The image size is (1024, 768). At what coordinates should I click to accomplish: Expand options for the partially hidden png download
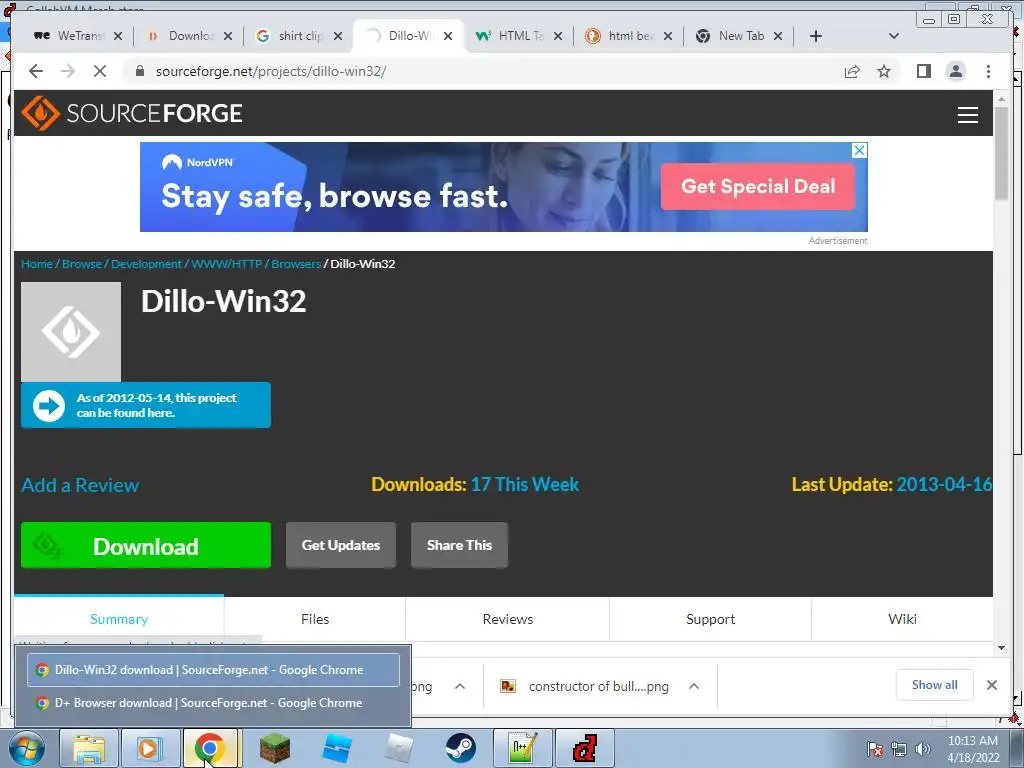[x=460, y=686]
